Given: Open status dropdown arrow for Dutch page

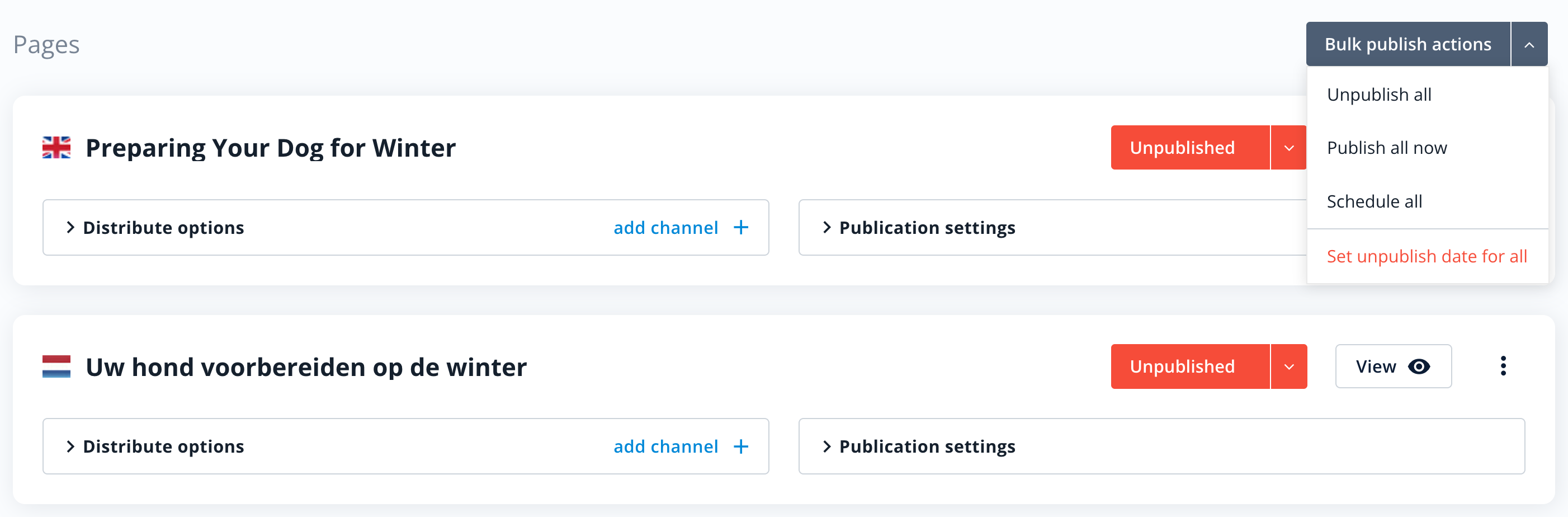Looking at the screenshot, I should (x=1288, y=366).
